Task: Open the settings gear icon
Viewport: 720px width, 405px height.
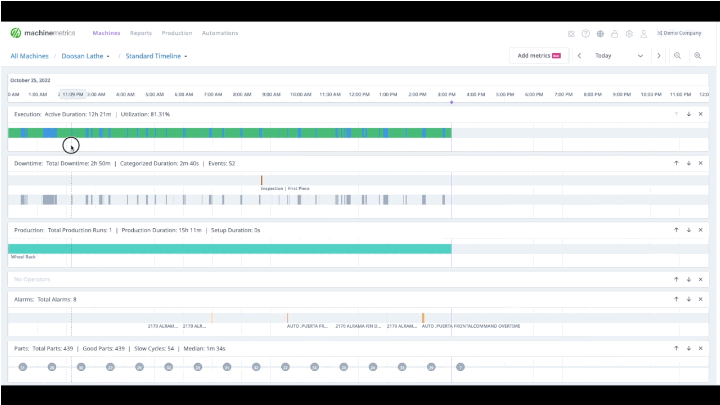Action: [x=629, y=34]
